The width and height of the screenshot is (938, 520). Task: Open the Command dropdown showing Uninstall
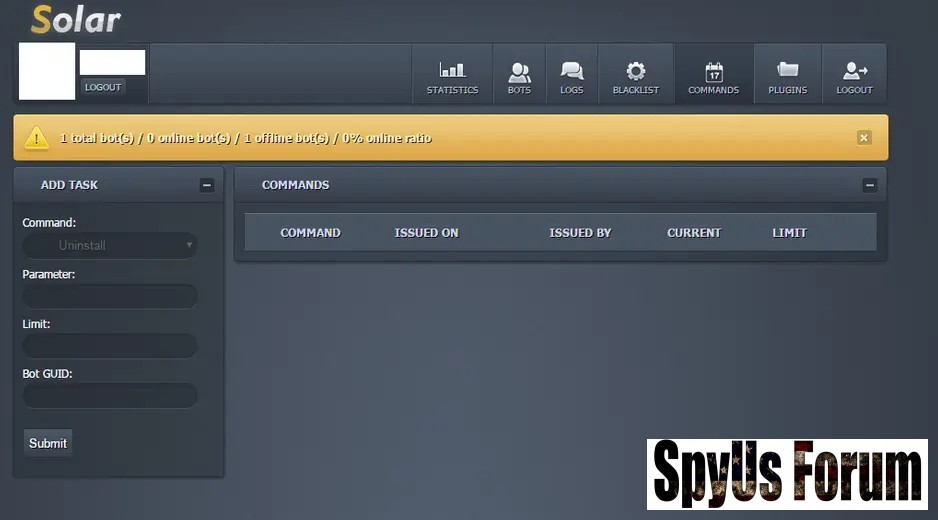pyautogui.click(x=110, y=245)
